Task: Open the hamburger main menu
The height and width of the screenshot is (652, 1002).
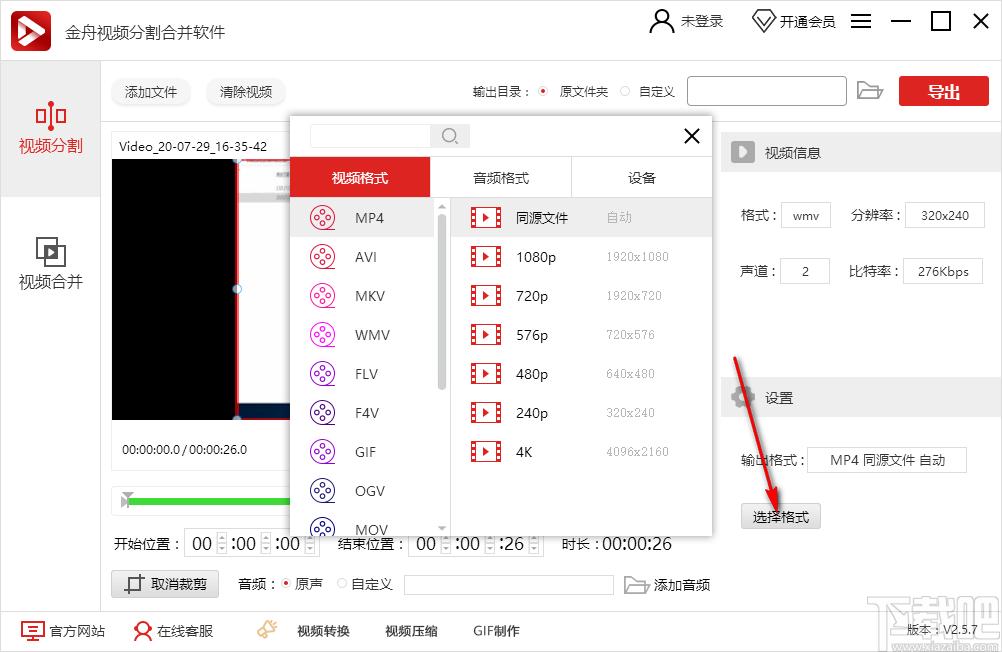Action: (x=861, y=21)
